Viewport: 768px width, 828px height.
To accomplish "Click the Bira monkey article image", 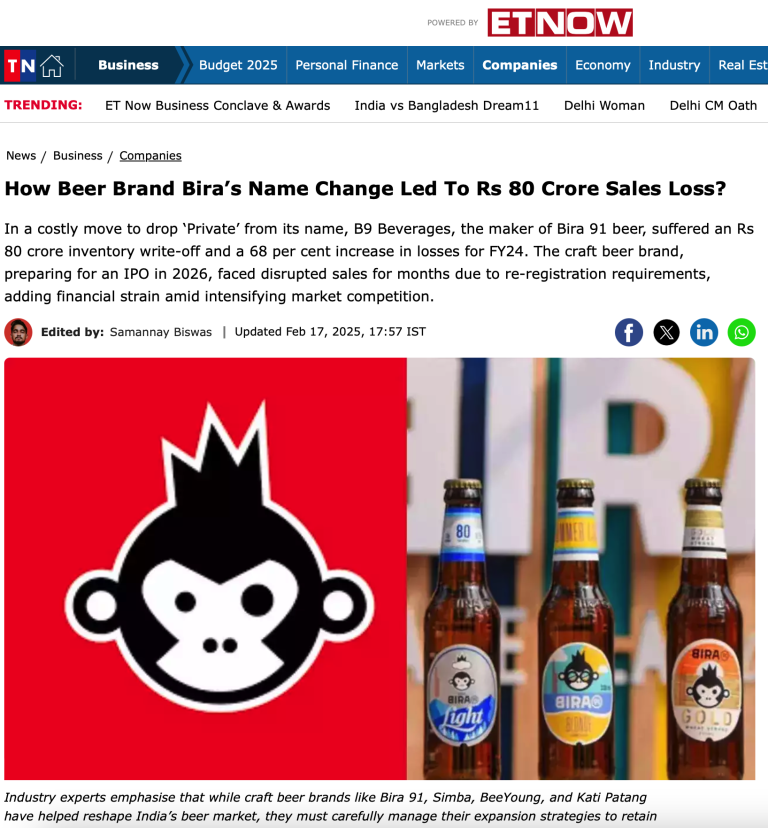I will pos(380,569).
